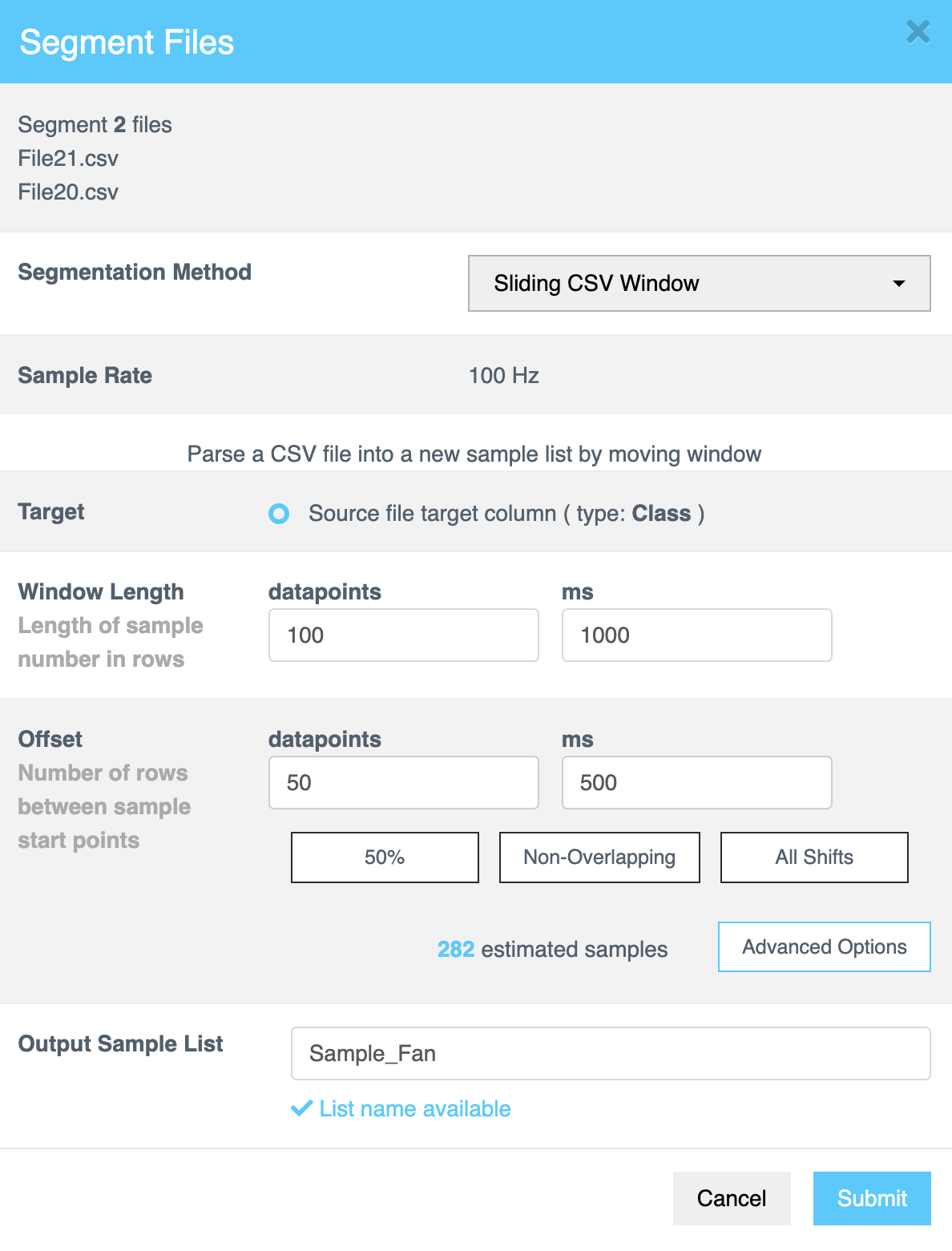Select Non-Overlapping offset mode
Screen dimensions: 952x1251
pyautogui.click(x=599, y=857)
